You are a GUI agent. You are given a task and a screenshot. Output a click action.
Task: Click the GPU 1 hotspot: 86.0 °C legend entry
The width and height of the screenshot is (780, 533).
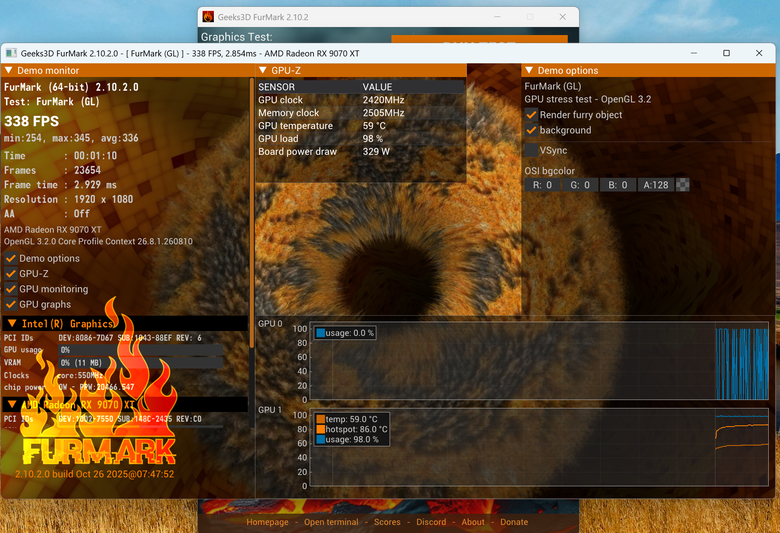(x=352, y=429)
